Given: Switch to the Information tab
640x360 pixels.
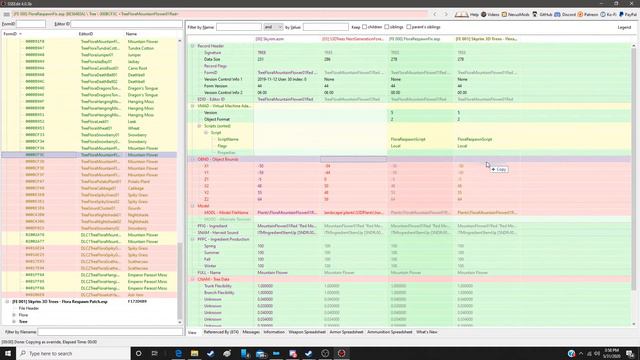Looking at the screenshot, I should [274, 332].
